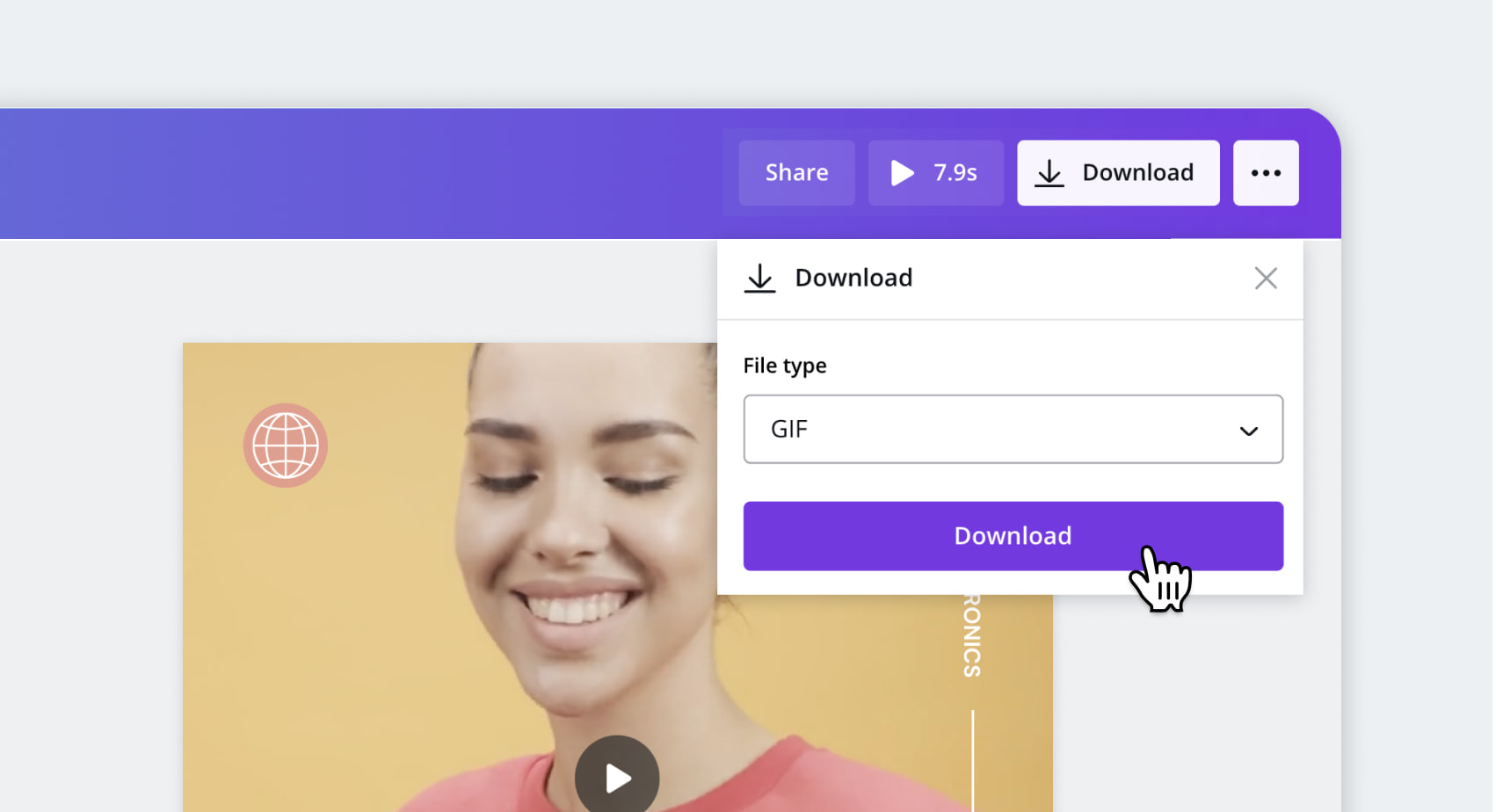
Task: Expand the GIF file type options
Action: tap(1013, 430)
